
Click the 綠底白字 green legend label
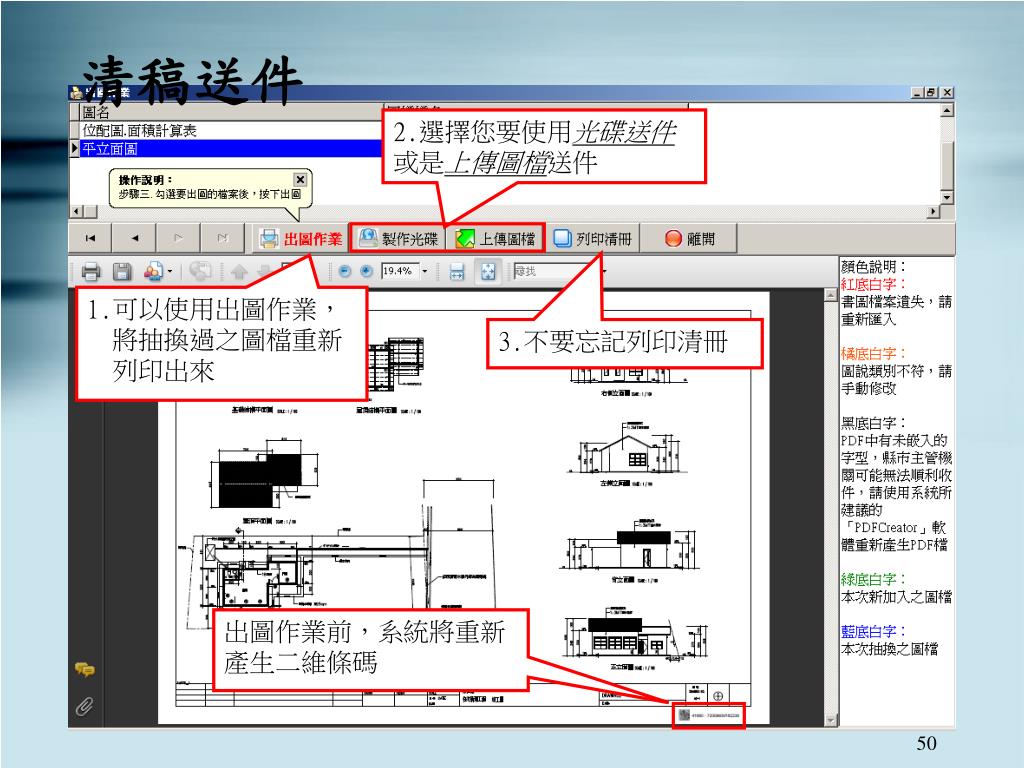874,579
